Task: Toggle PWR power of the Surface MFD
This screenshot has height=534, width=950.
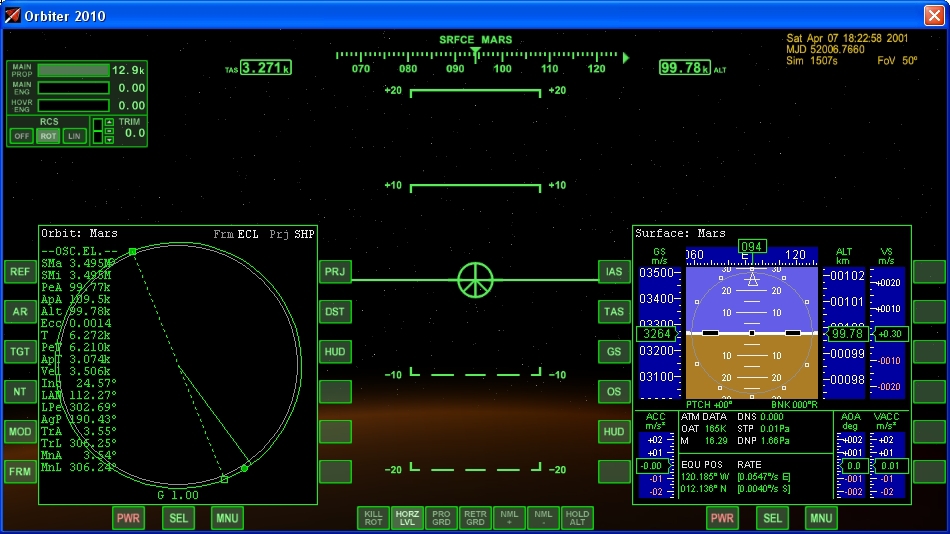Action: coord(722,518)
